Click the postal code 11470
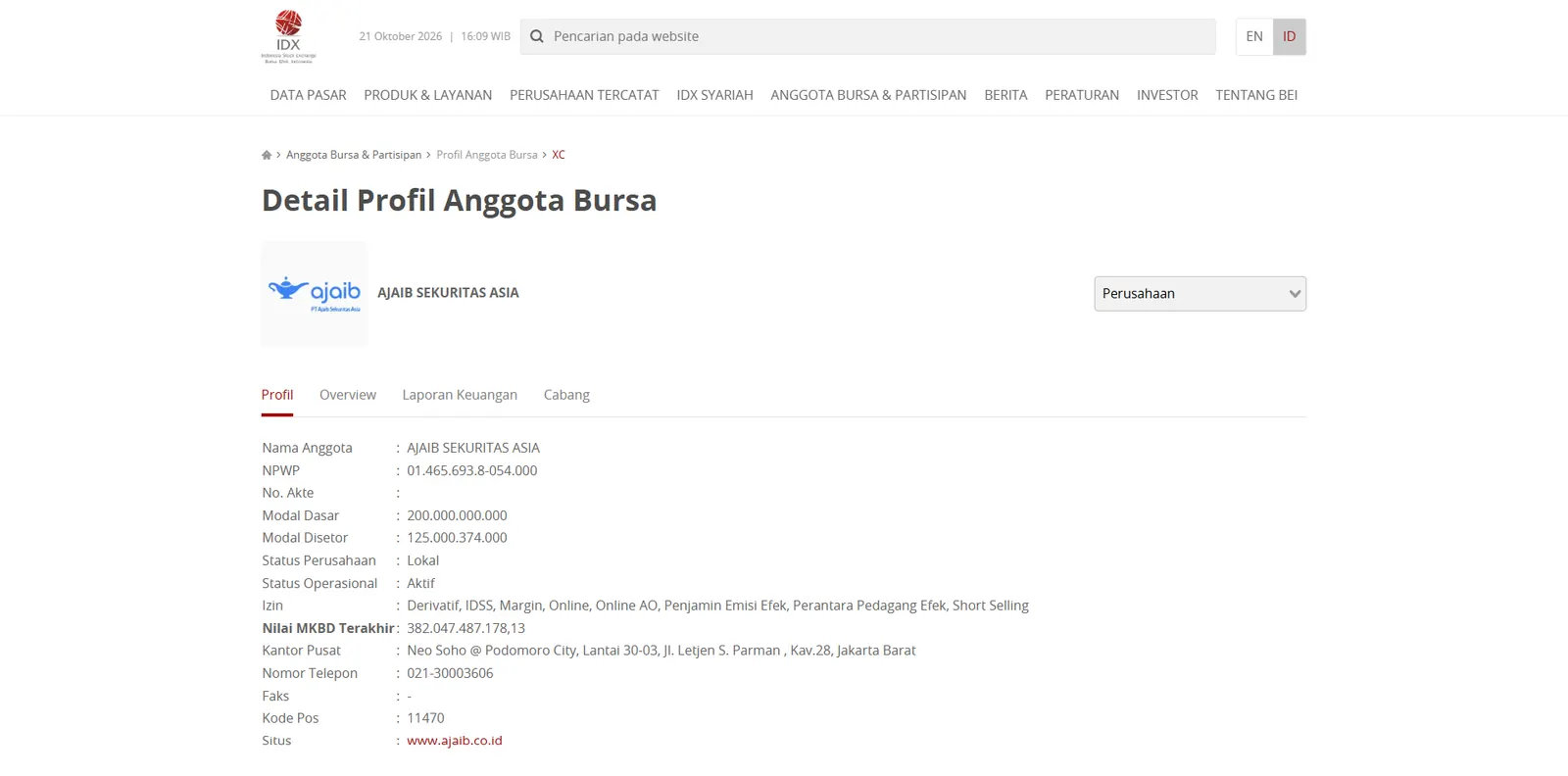 (x=425, y=718)
